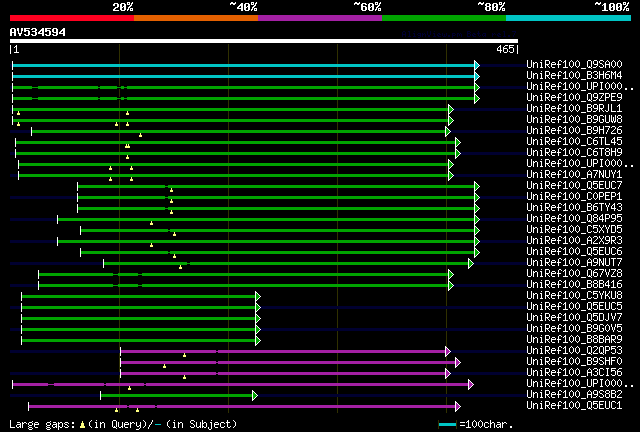Click the yellow gap marker under the B9H726 bar
Viewport: 640px width, 432px height.
(x=140, y=135)
